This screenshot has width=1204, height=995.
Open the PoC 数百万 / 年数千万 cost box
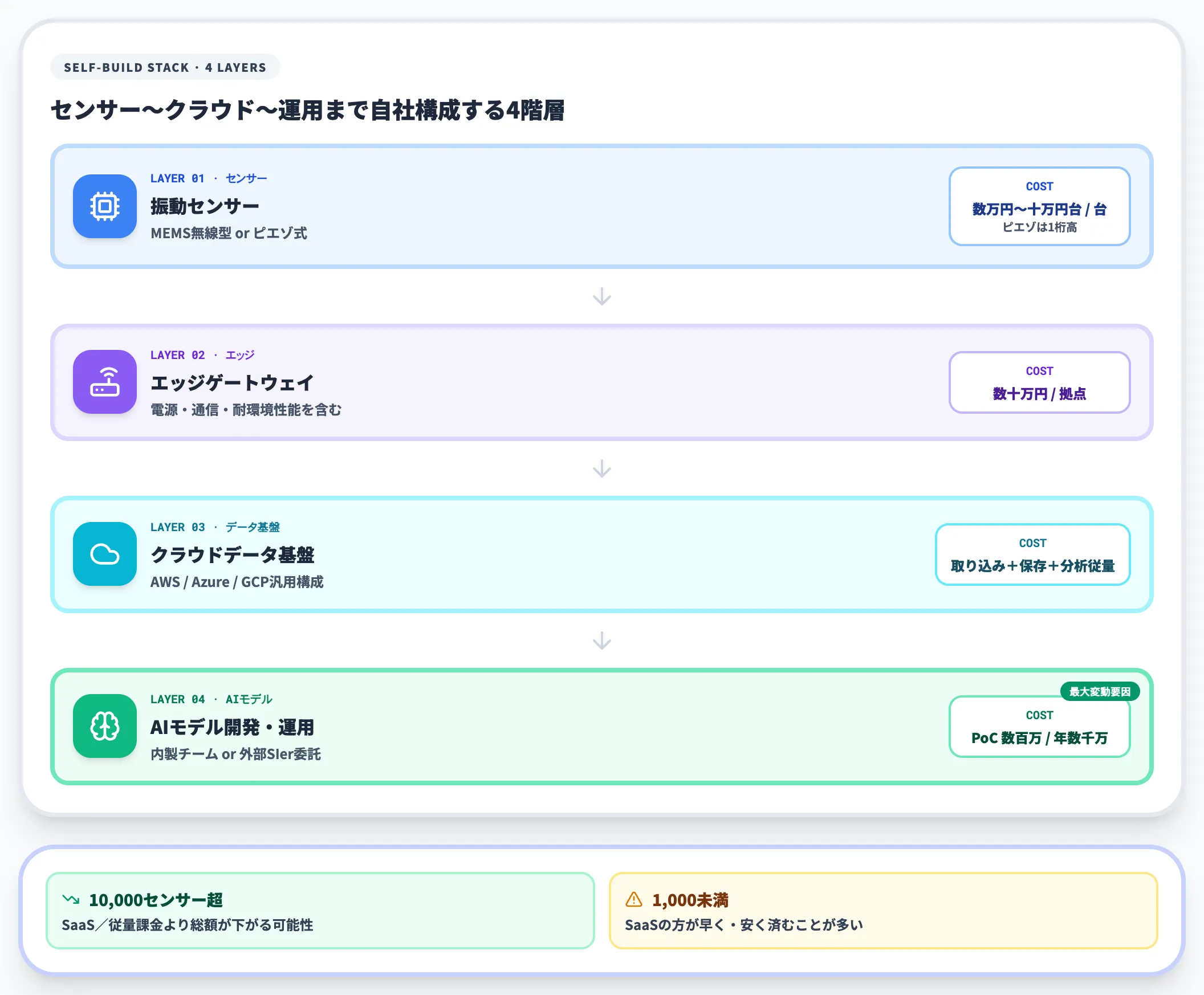(x=1039, y=726)
